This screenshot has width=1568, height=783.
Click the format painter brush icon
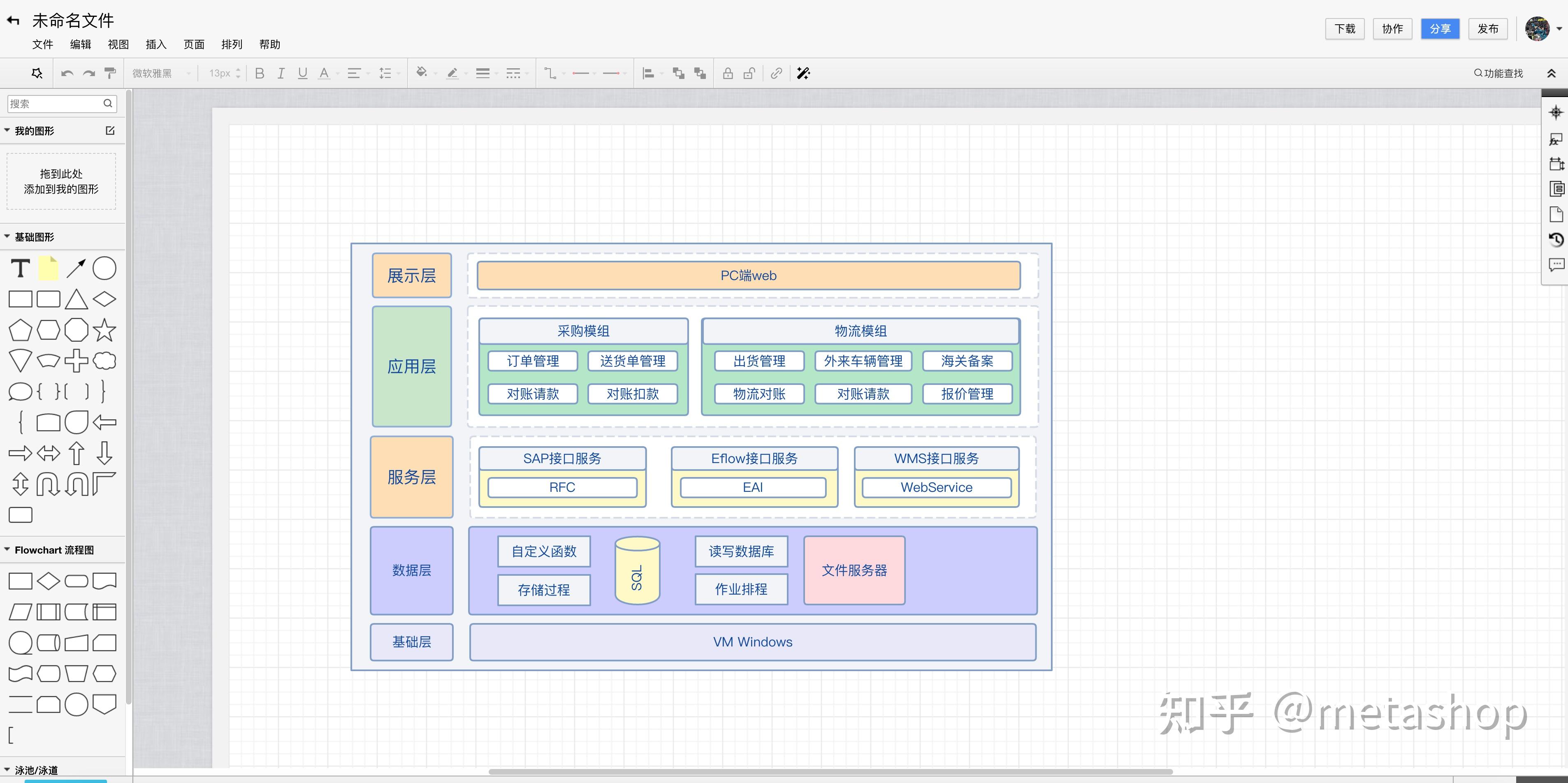point(110,74)
